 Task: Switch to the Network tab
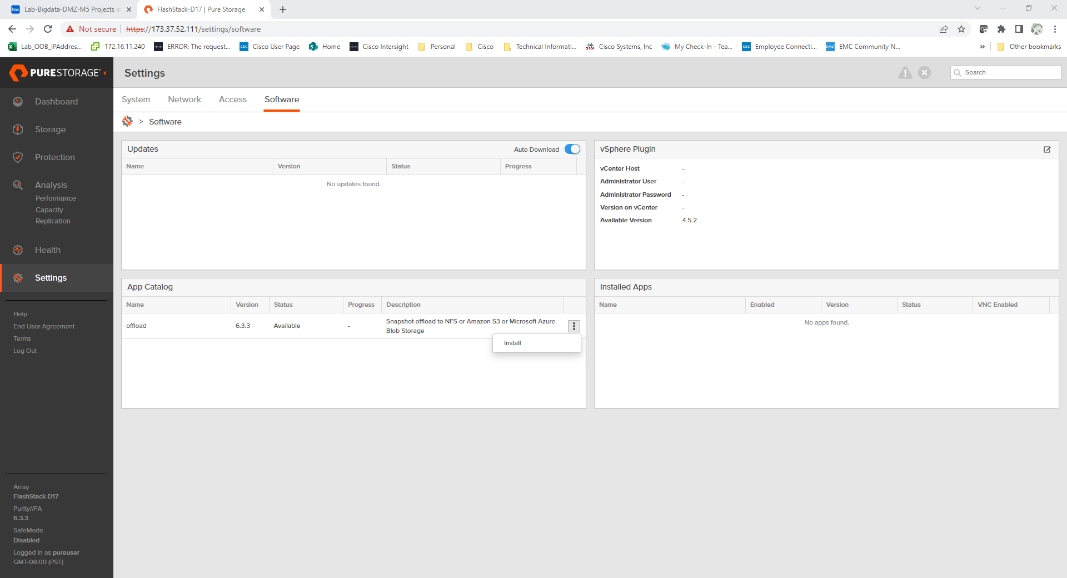tap(184, 99)
